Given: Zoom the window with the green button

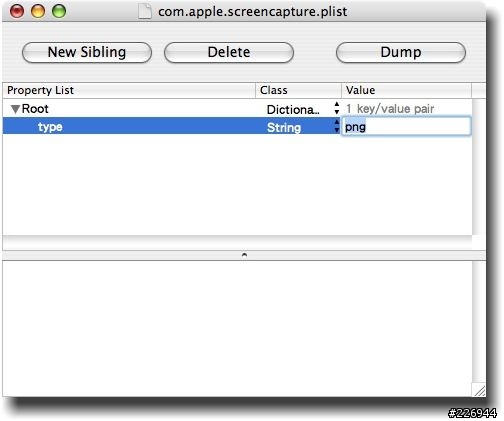Looking at the screenshot, I should (x=59, y=11).
